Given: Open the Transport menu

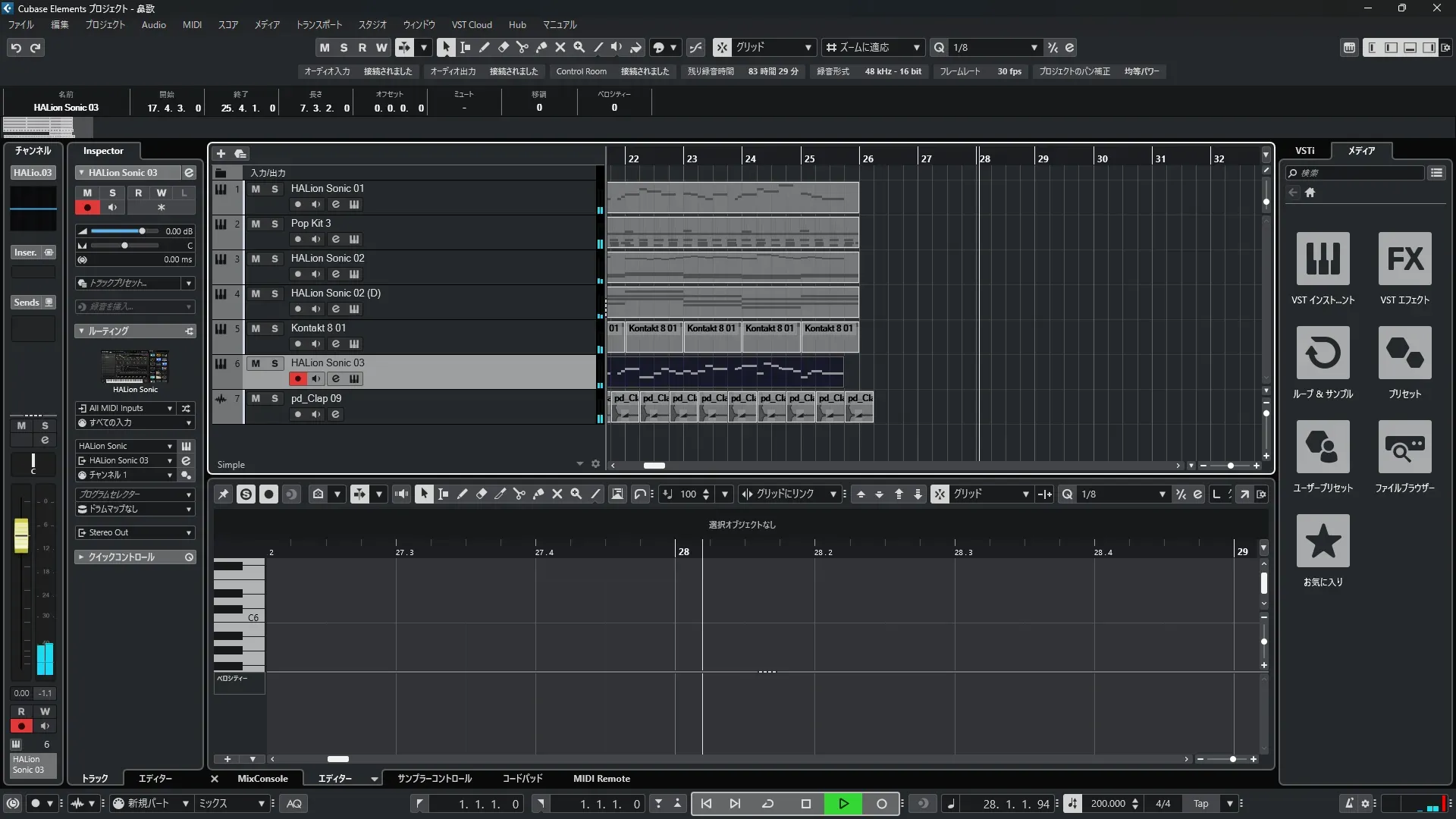Looking at the screenshot, I should pos(318,25).
